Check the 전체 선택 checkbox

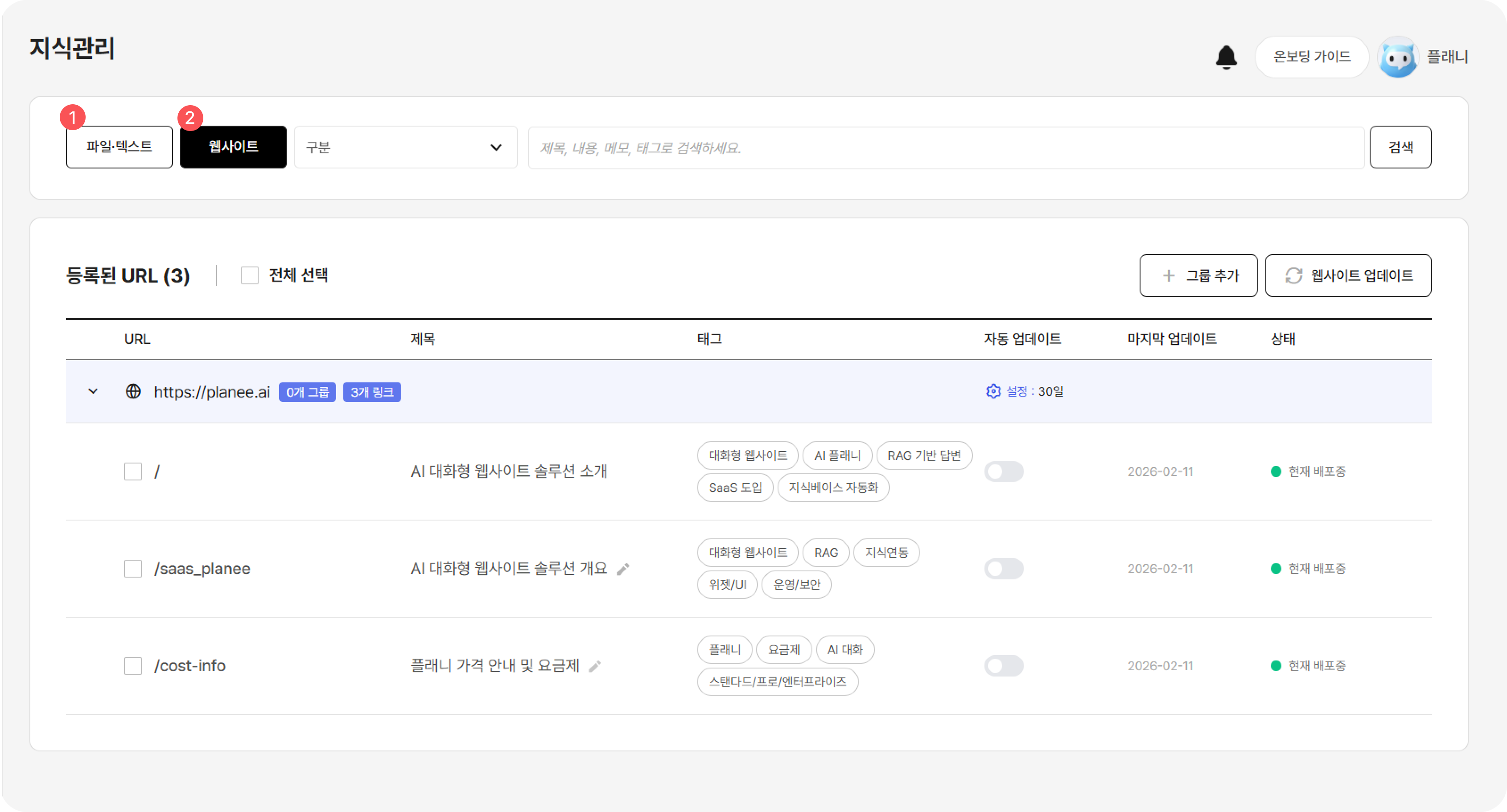[x=250, y=275]
